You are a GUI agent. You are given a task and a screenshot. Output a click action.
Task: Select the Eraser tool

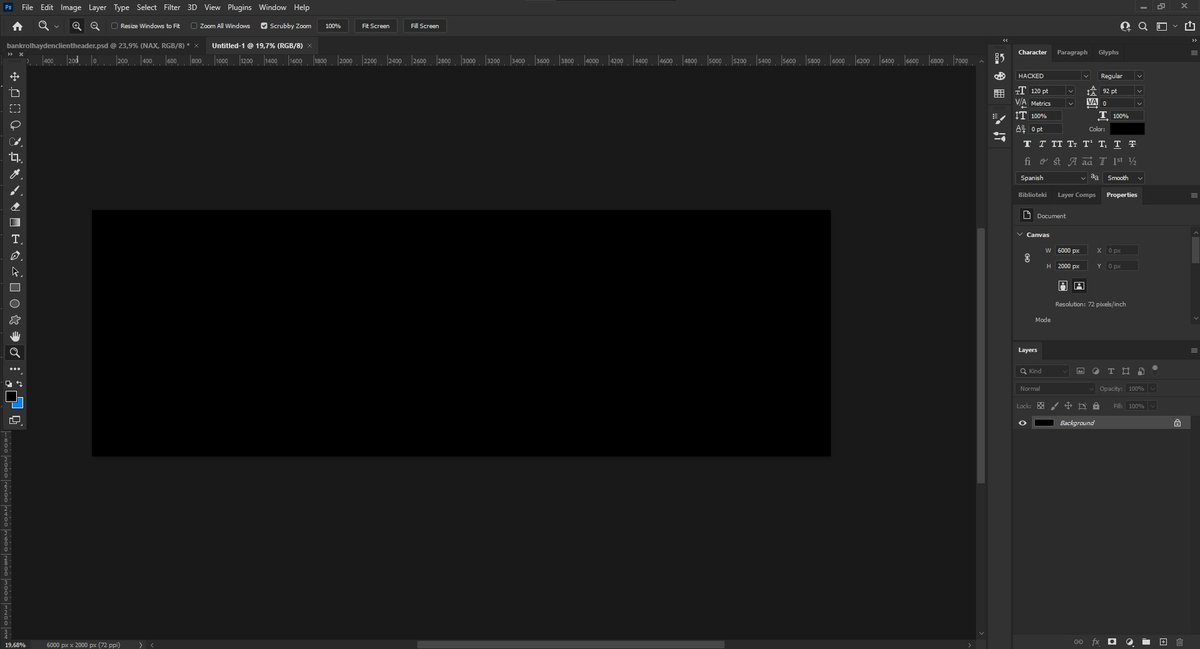click(x=15, y=206)
